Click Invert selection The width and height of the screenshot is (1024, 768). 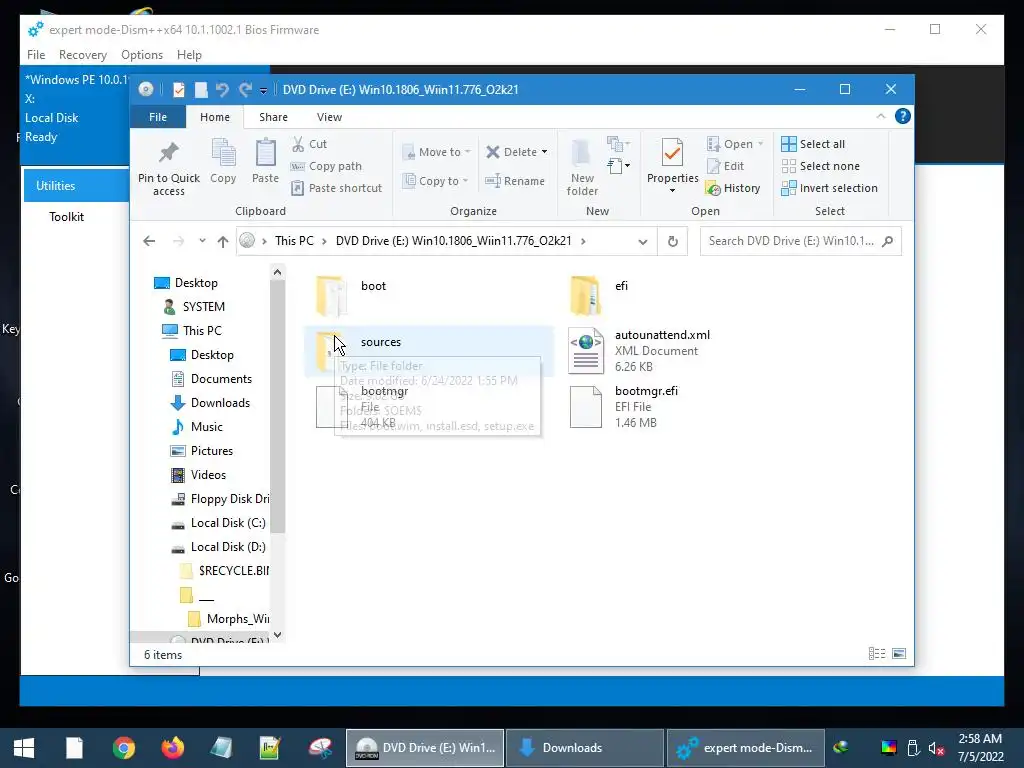(829, 188)
